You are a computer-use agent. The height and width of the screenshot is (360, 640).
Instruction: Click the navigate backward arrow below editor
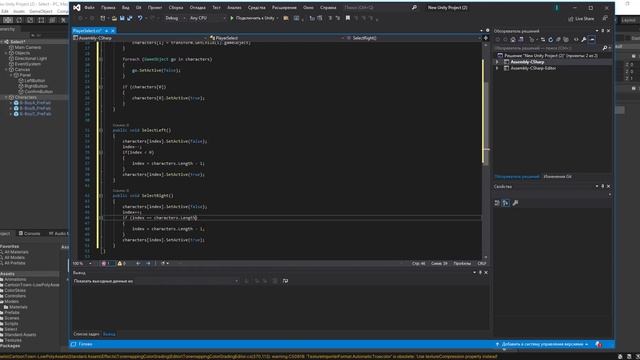click(x=138, y=264)
